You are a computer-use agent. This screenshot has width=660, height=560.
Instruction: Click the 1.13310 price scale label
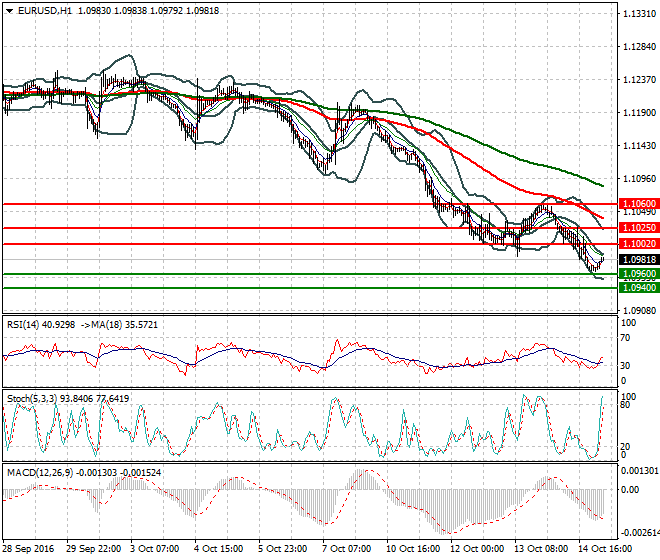tap(637, 15)
